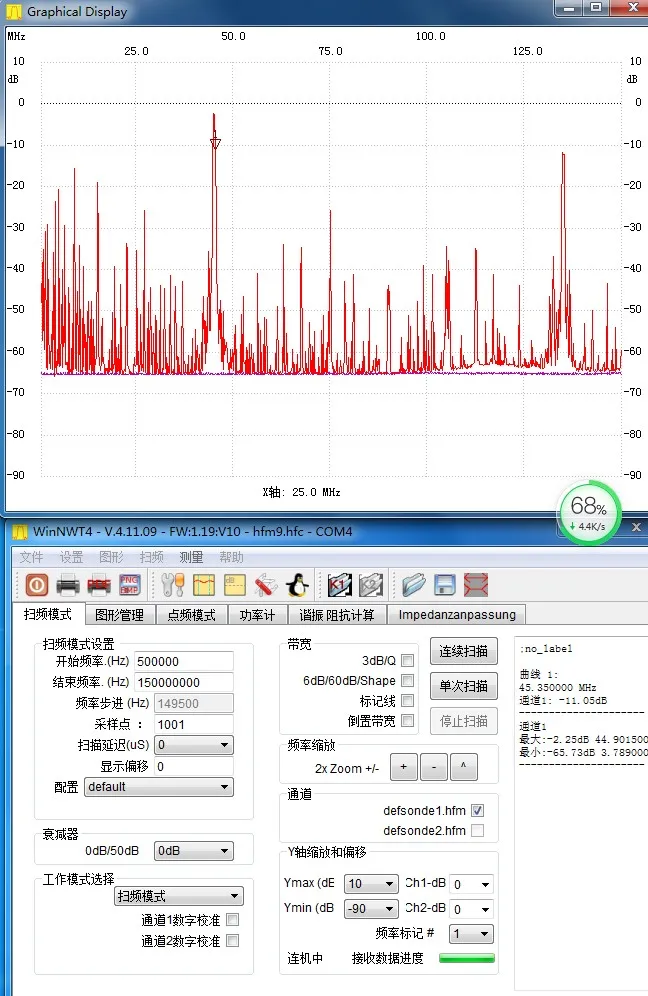Click the red PDF print icon
Image resolution: width=648 pixels, height=996 pixels.
point(98,585)
